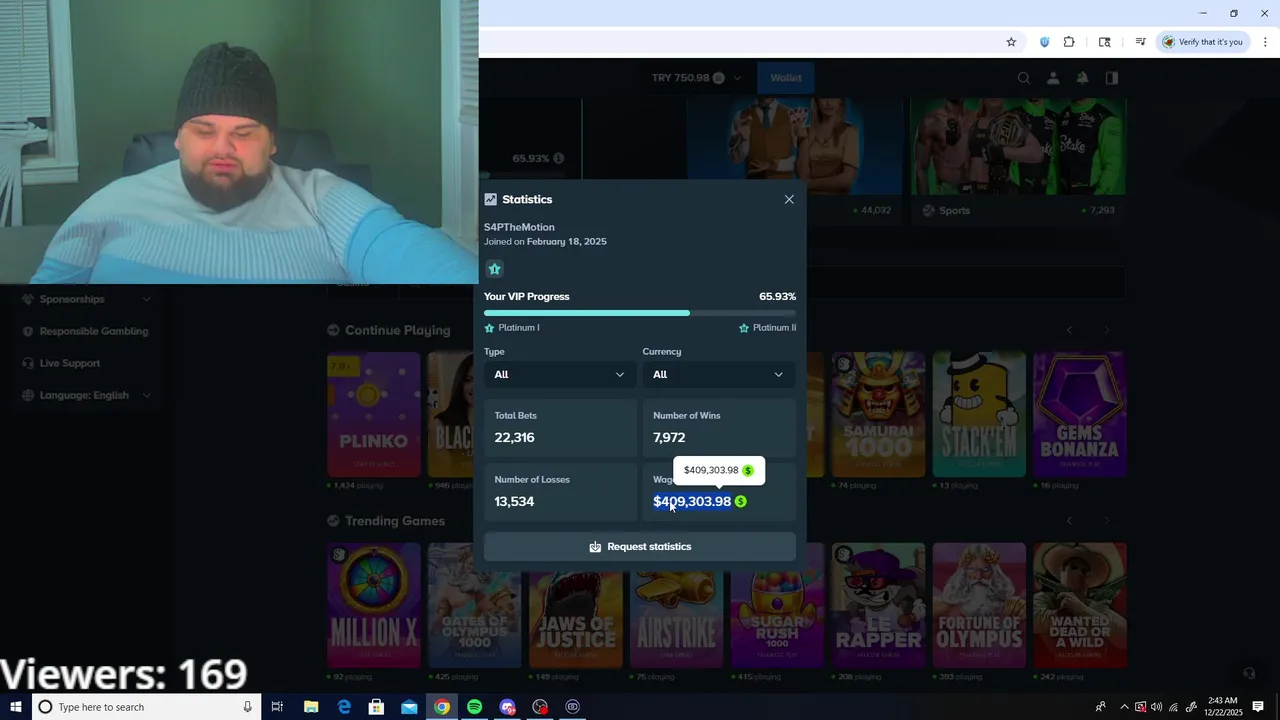This screenshot has width=1280, height=720.
Task: Expand the Sponsorships sidebar item
Action: pyautogui.click(x=86, y=299)
